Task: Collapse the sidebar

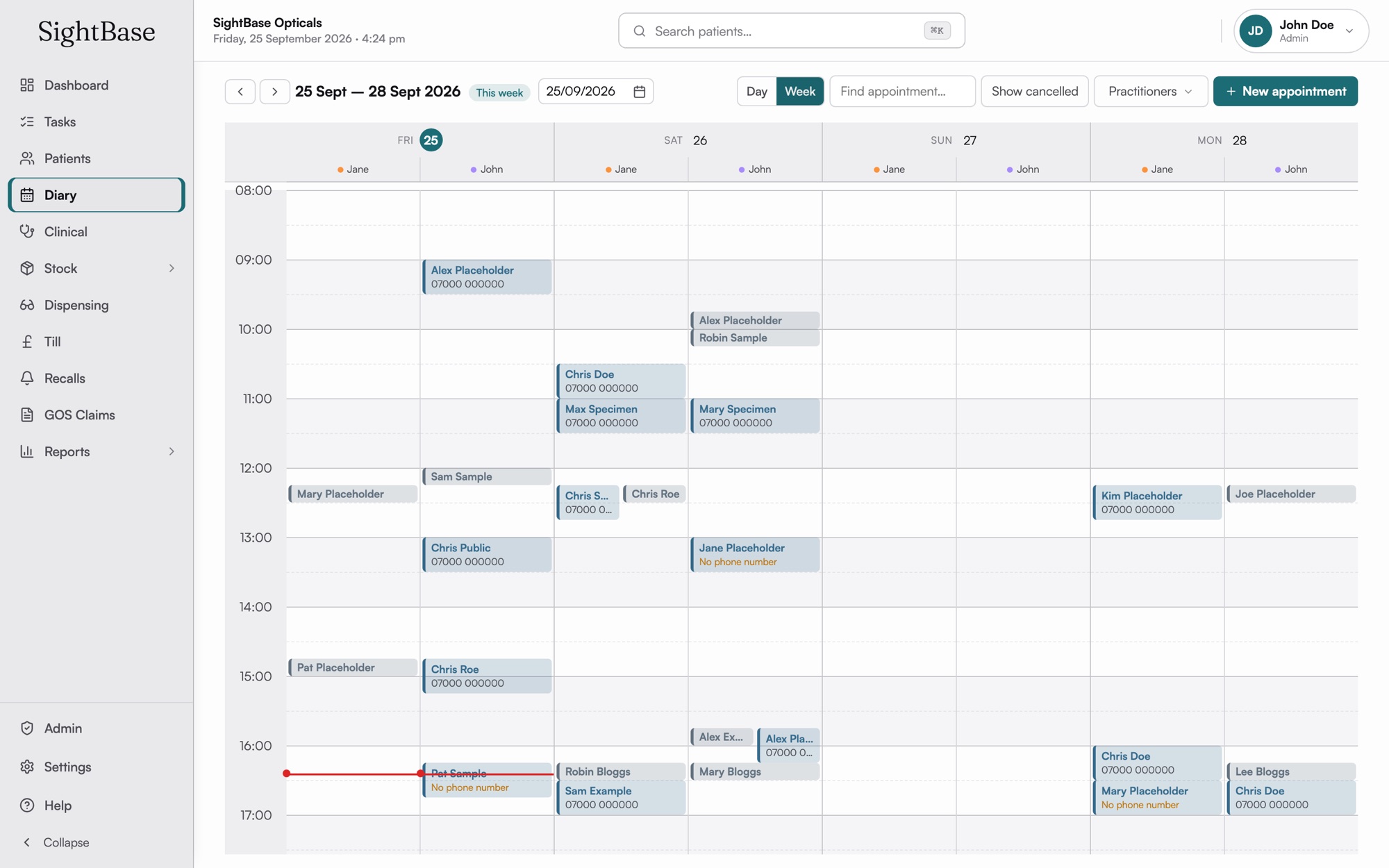Action: click(x=56, y=842)
